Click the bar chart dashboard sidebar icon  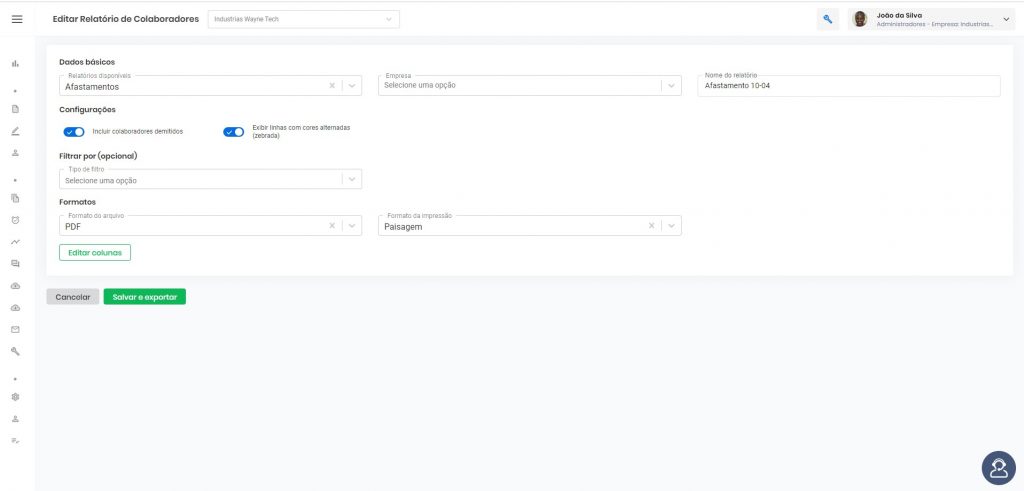click(15, 63)
